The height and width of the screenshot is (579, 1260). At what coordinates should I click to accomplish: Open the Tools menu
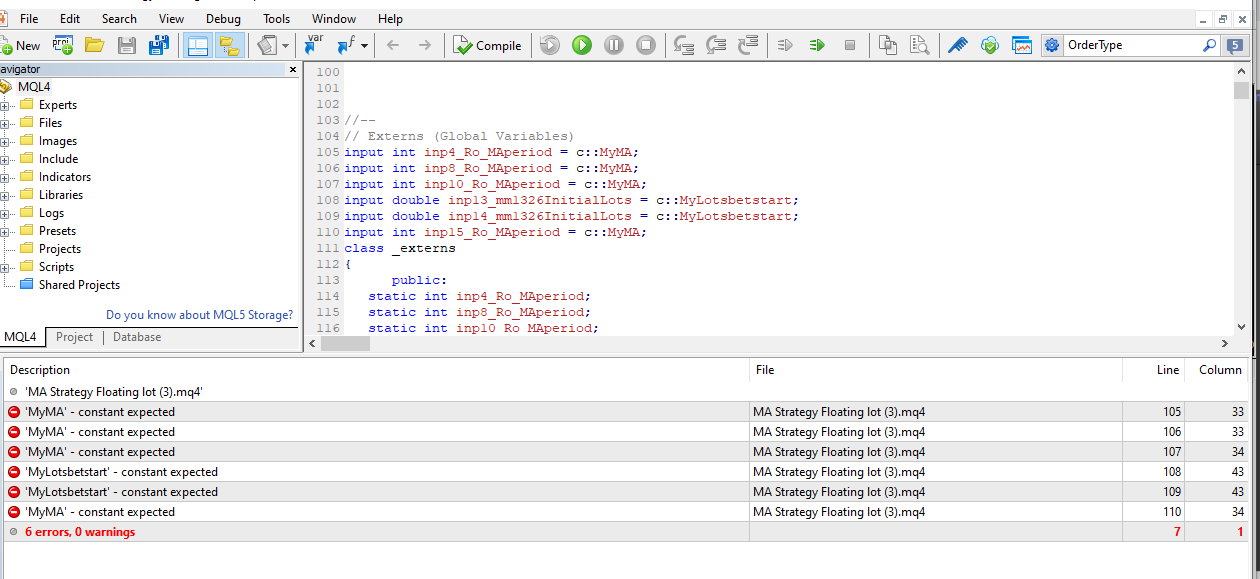pos(277,19)
